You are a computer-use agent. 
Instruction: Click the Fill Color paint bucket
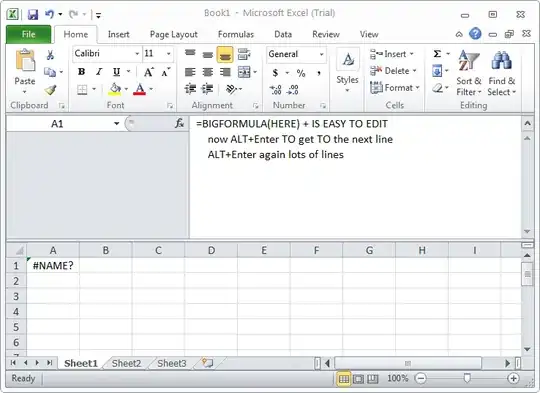pos(115,89)
